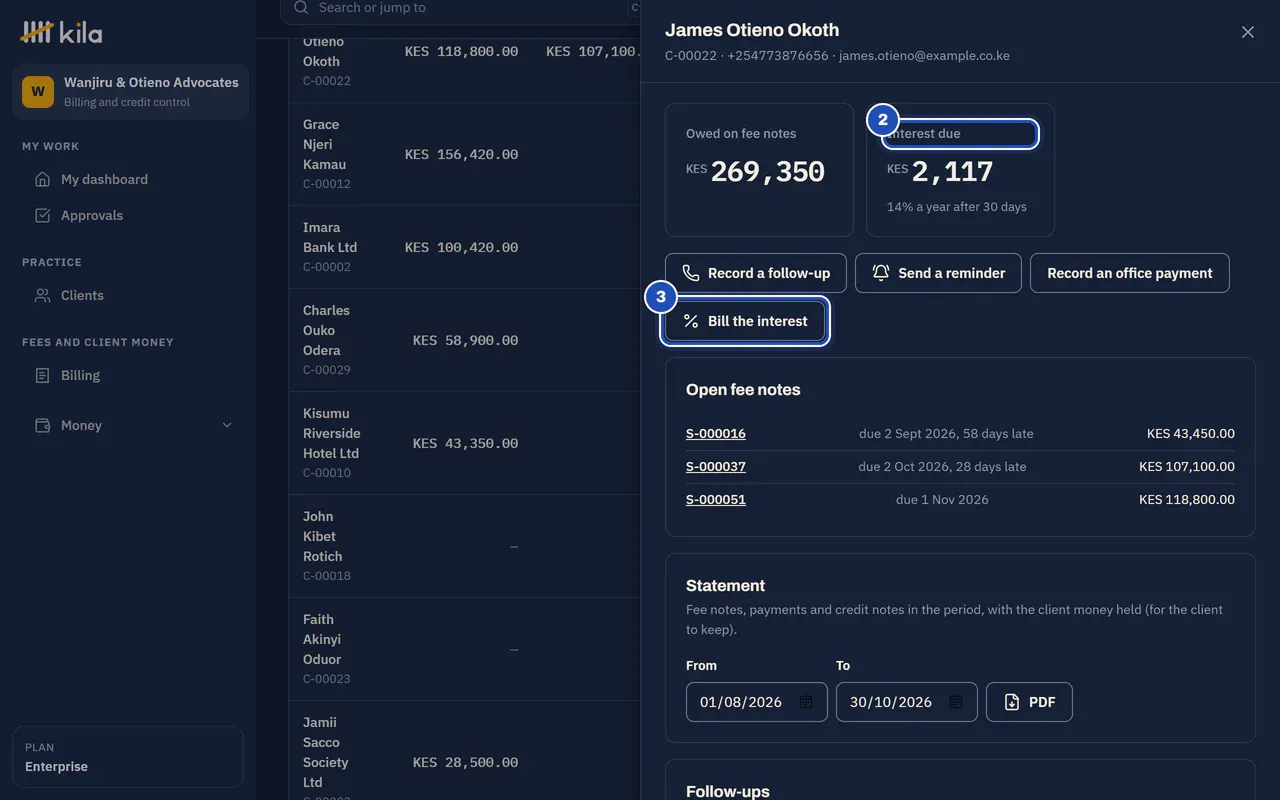Viewport: 1280px width, 800px height.
Task: Select the Charles Ouko Odera client row
Action: coord(464,340)
